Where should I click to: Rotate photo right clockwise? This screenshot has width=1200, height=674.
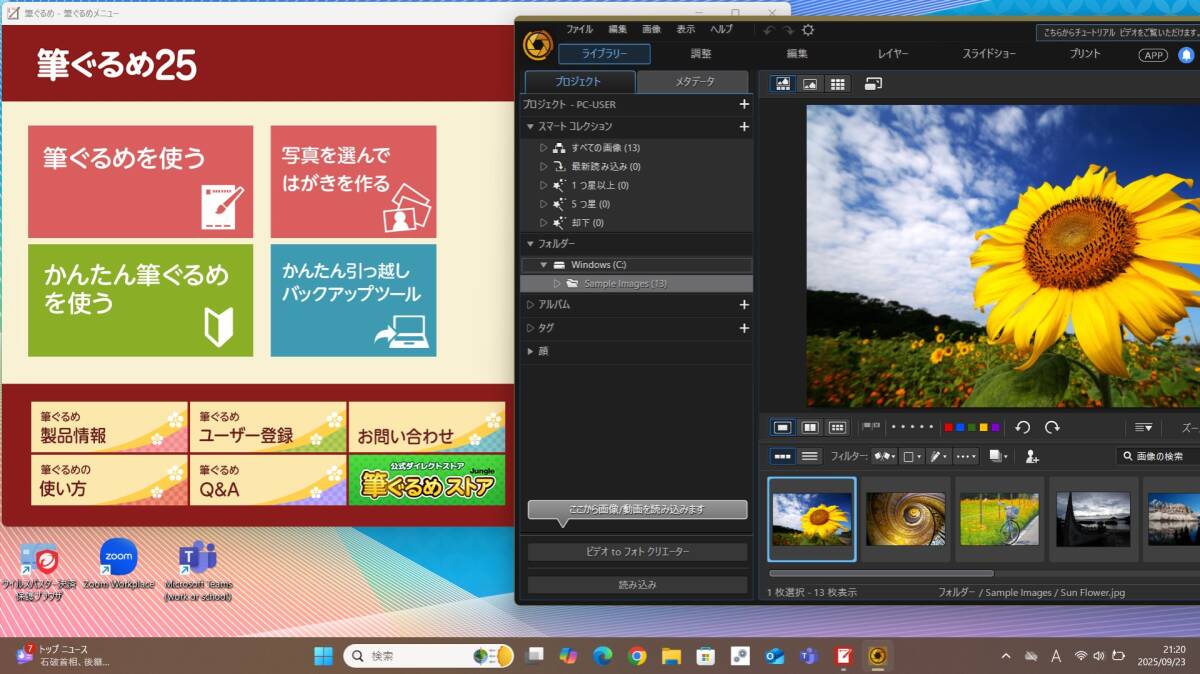[1052, 427]
